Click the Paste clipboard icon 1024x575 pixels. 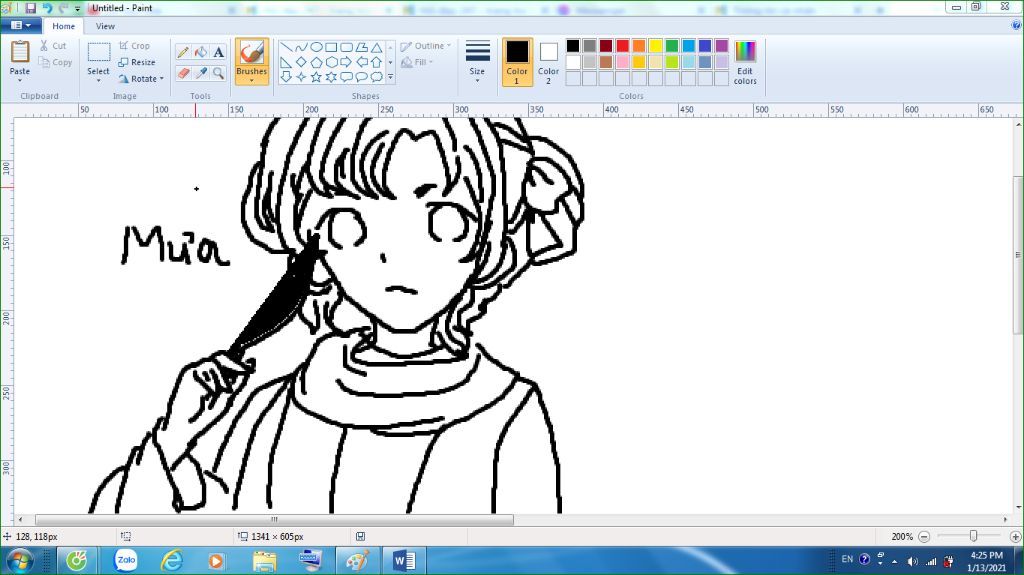pyautogui.click(x=20, y=52)
